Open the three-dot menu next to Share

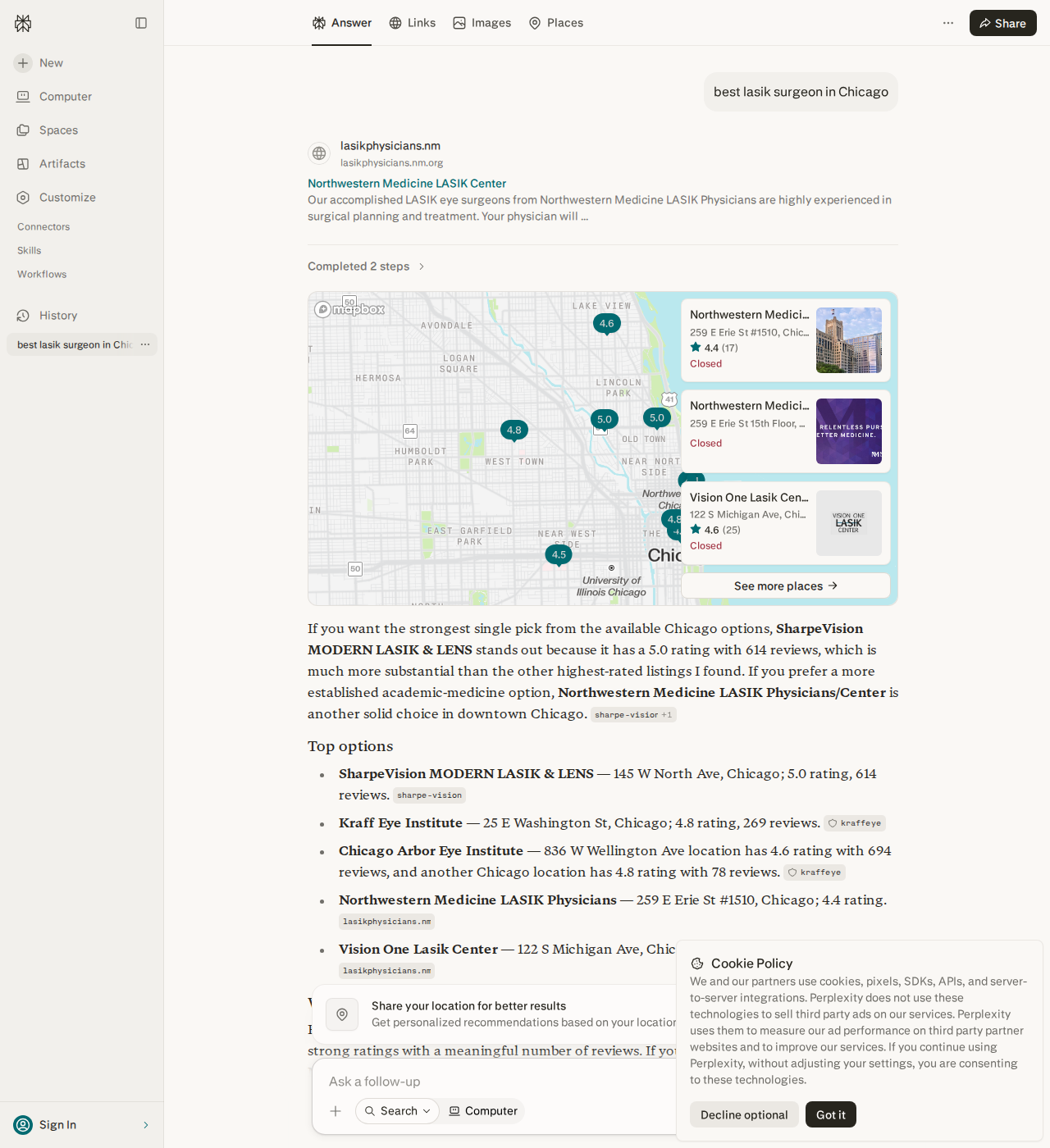click(x=948, y=23)
